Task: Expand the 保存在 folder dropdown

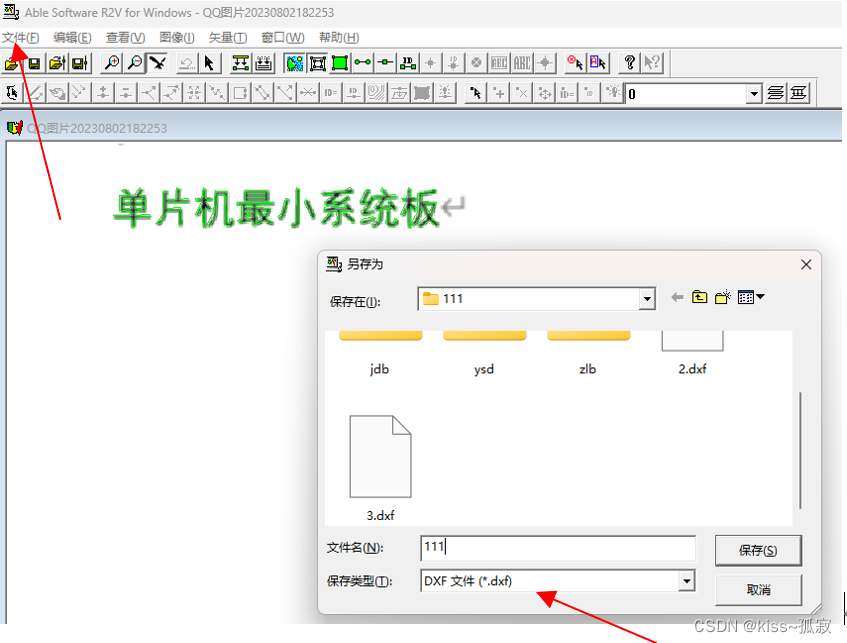Action: pyautogui.click(x=647, y=299)
